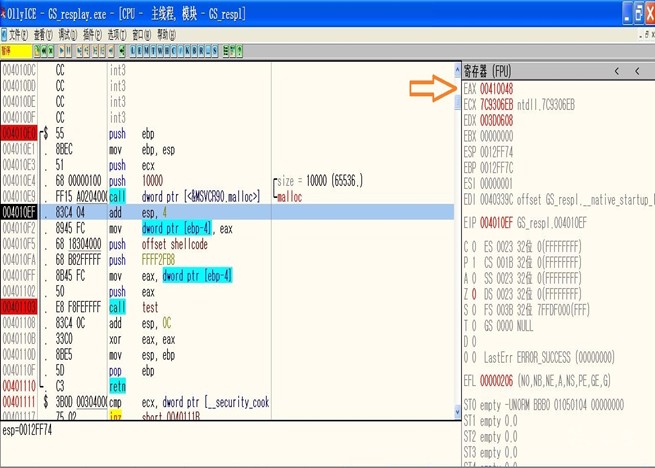Click the Execute till return icon
Viewport: 655px width, 468px height.
click(111, 51)
